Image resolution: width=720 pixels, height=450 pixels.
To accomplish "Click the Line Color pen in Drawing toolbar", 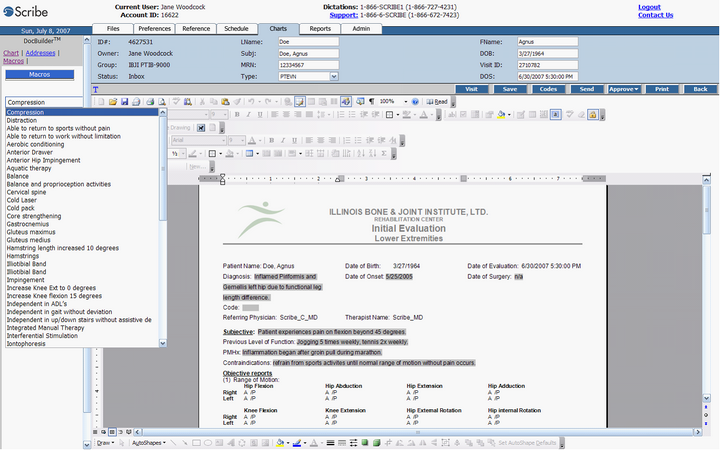I will (297, 443).
